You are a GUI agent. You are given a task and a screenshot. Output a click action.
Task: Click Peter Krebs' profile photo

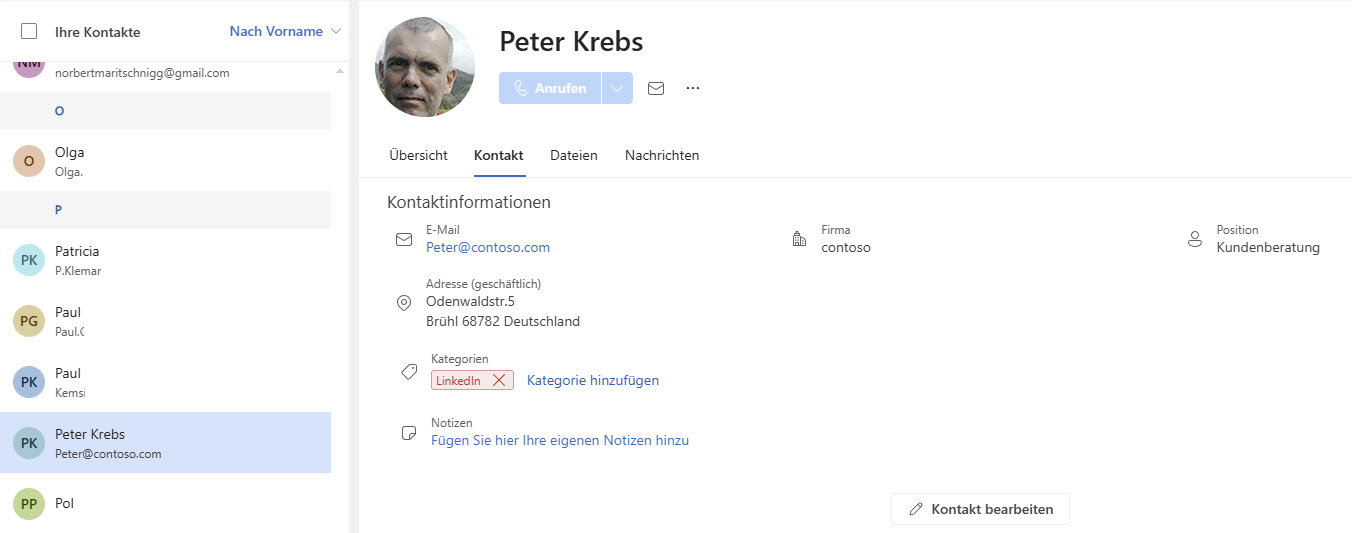click(x=425, y=67)
